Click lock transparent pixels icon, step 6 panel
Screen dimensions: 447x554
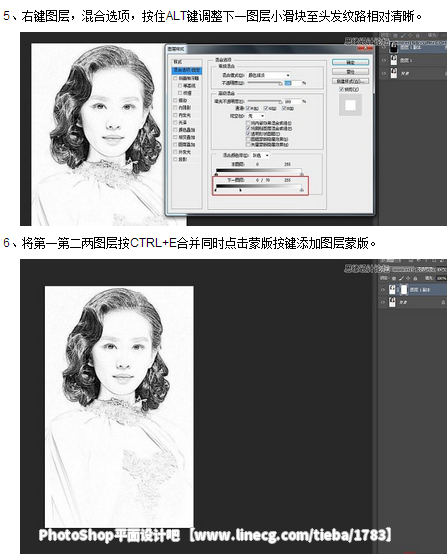[394, 278]
